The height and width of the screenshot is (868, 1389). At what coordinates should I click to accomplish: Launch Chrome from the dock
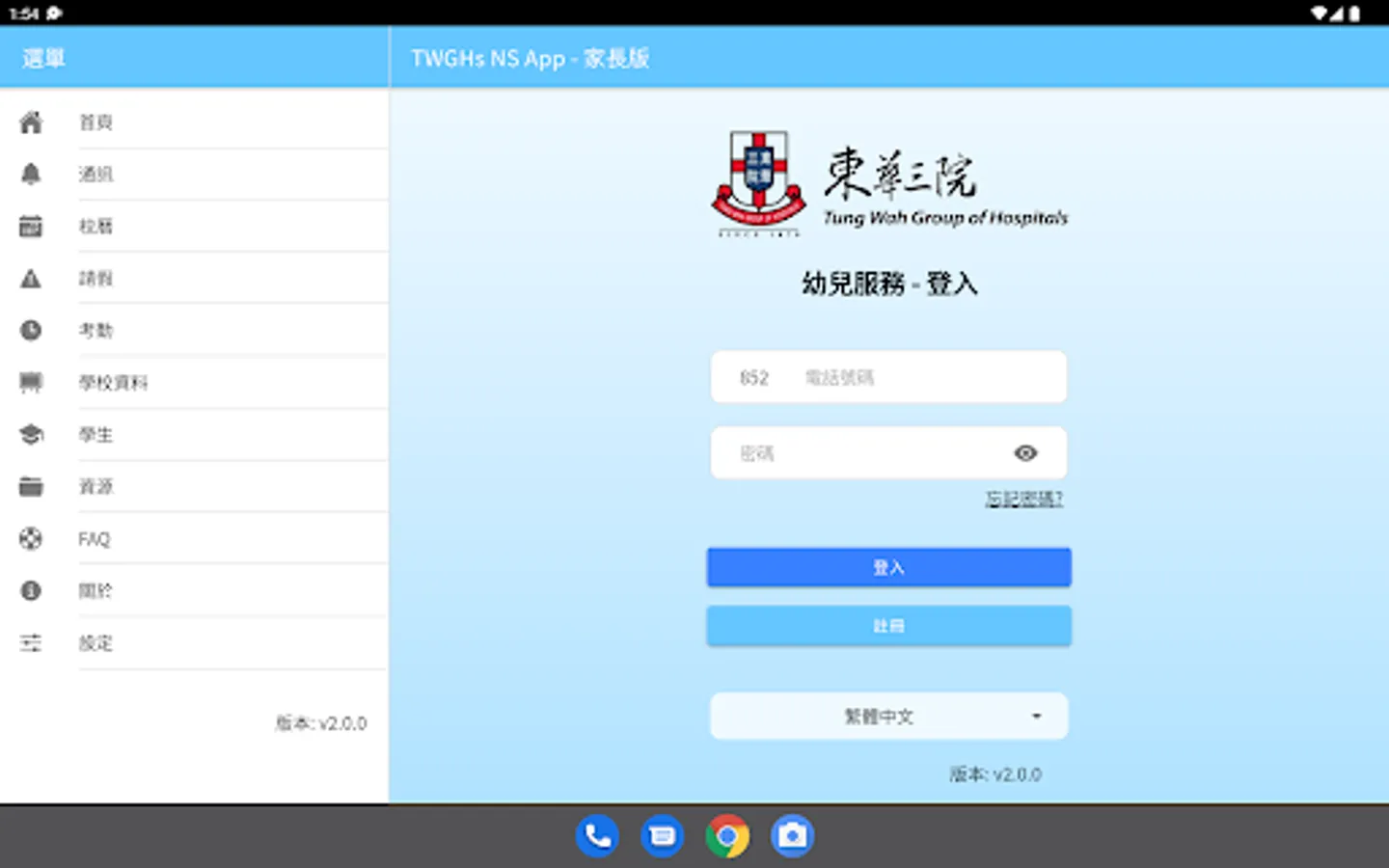pos(727,836)
